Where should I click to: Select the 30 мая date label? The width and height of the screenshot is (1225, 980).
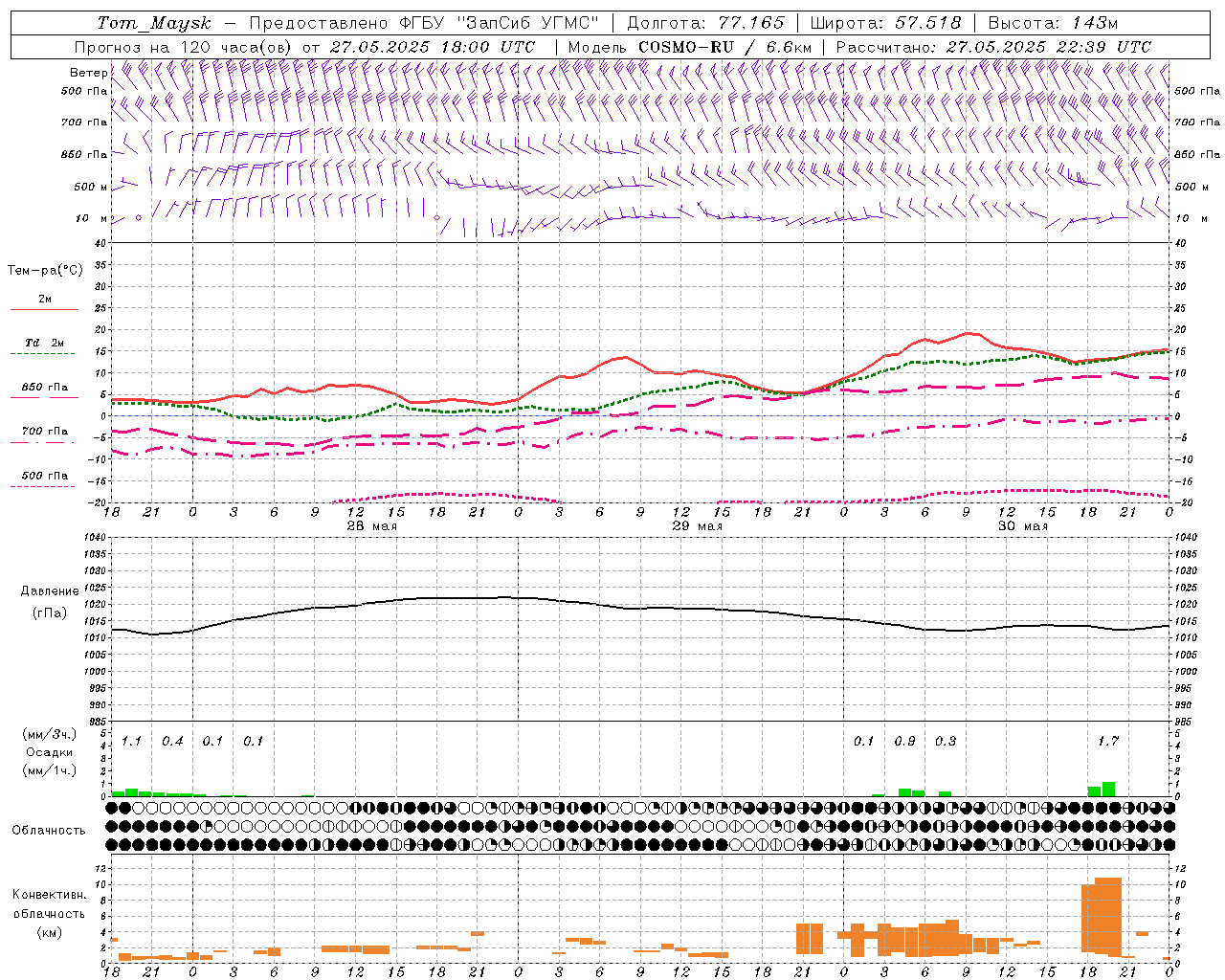pos(1023,526)
